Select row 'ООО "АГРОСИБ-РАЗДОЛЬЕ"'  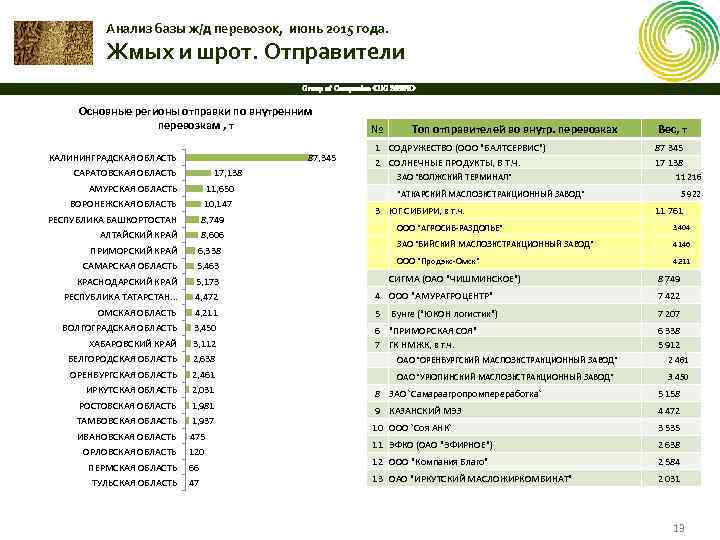point(534,228)
